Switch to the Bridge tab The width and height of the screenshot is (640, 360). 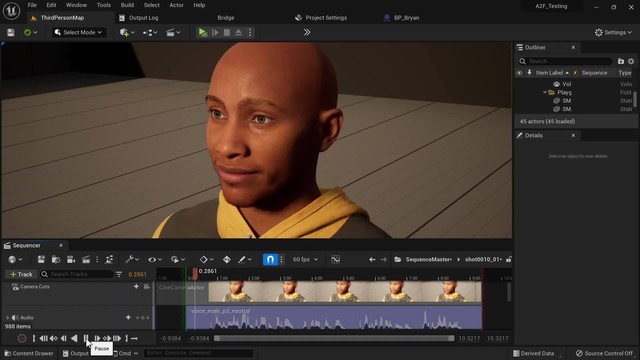coord(226,18)
